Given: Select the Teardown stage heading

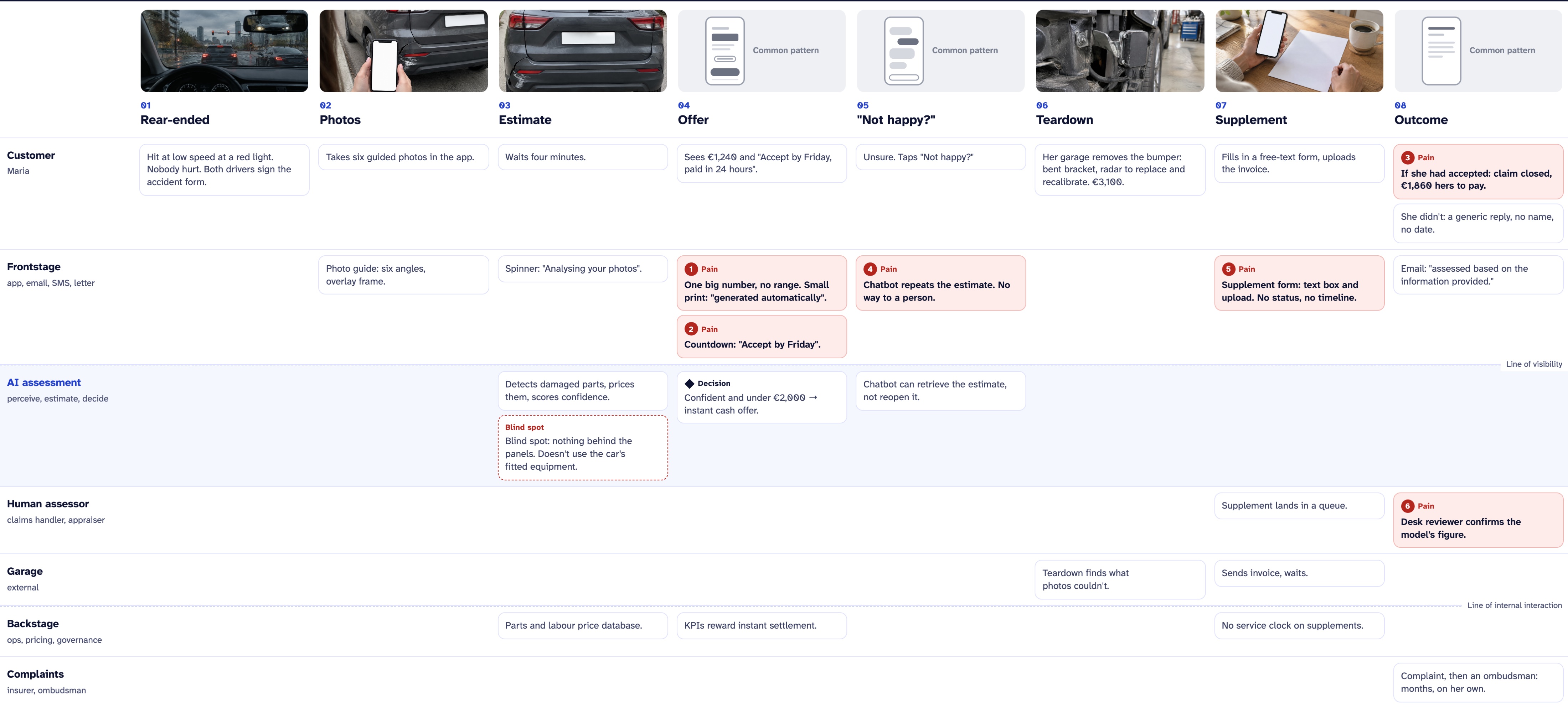Looking at the screenshot, I should tap(1064, 120).
